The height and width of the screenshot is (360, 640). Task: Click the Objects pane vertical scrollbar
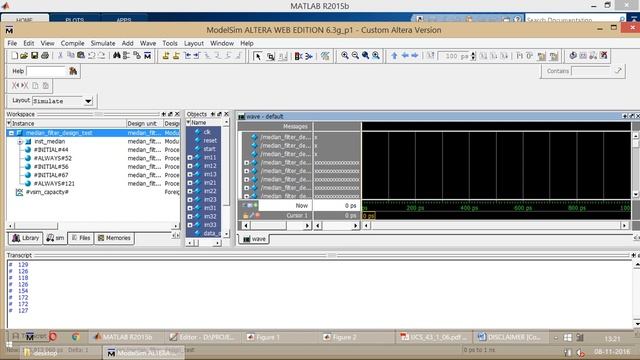coord(226,178)
